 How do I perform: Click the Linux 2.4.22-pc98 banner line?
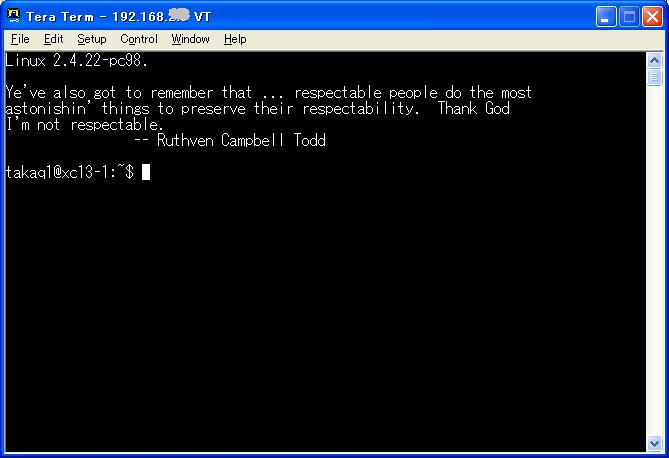[x=76, y=61]
